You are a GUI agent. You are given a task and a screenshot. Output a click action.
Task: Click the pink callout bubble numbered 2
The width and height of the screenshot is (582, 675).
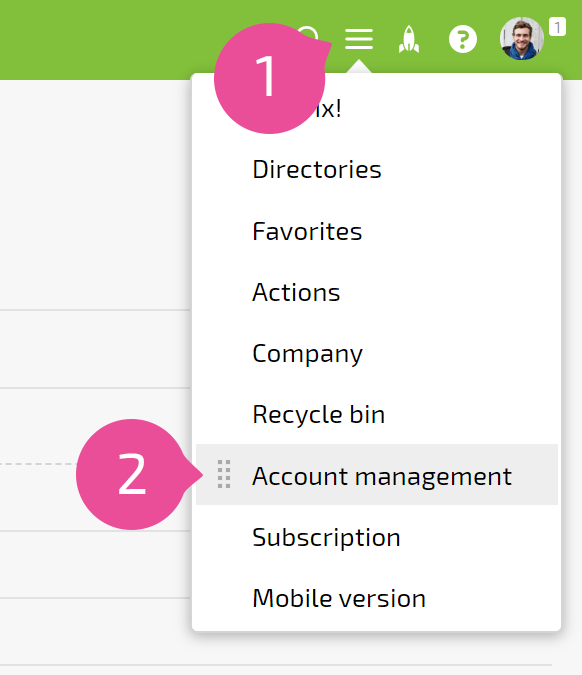(133, 474)
